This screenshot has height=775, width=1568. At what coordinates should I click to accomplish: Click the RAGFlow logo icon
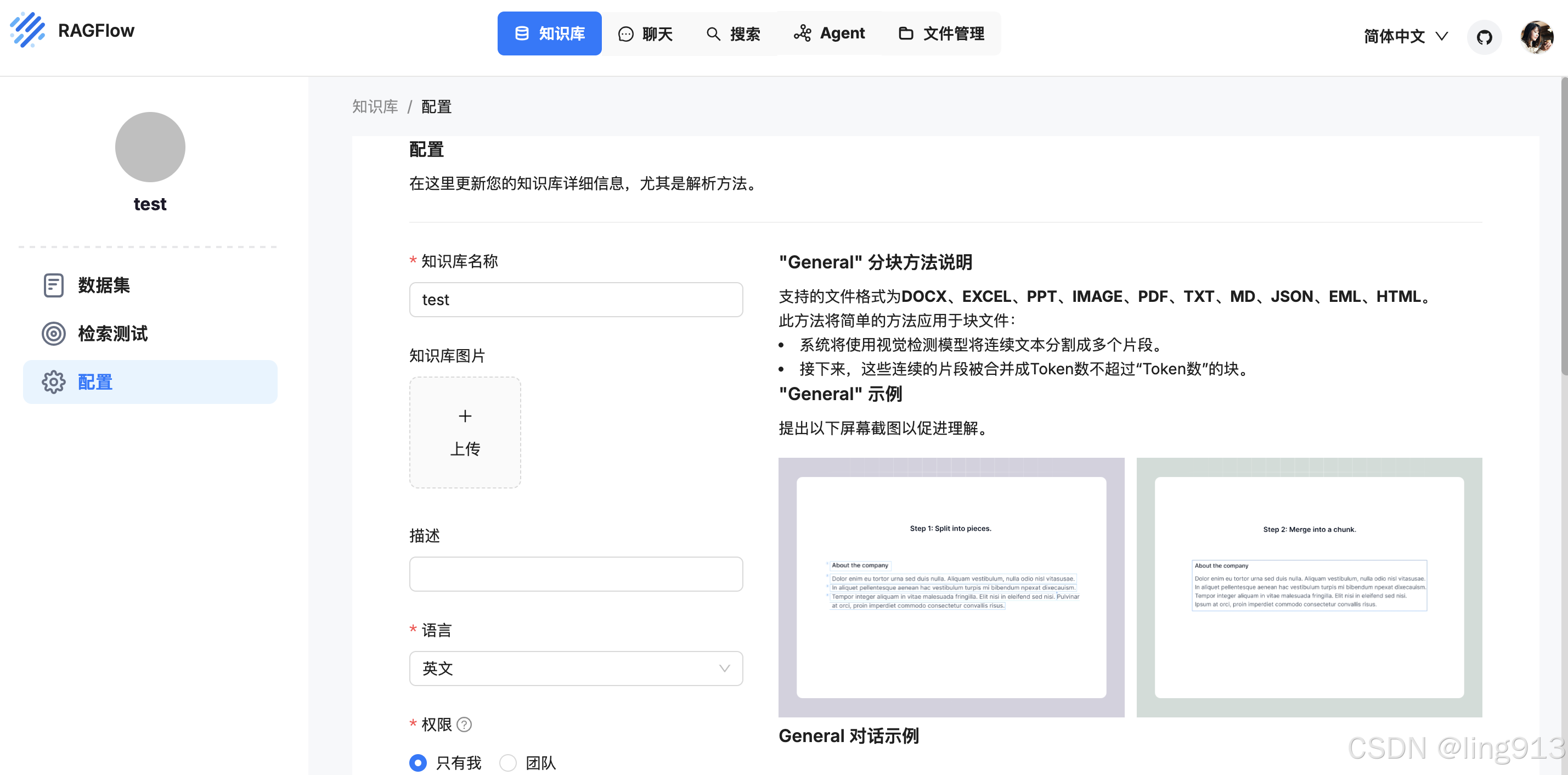(27, 29)
